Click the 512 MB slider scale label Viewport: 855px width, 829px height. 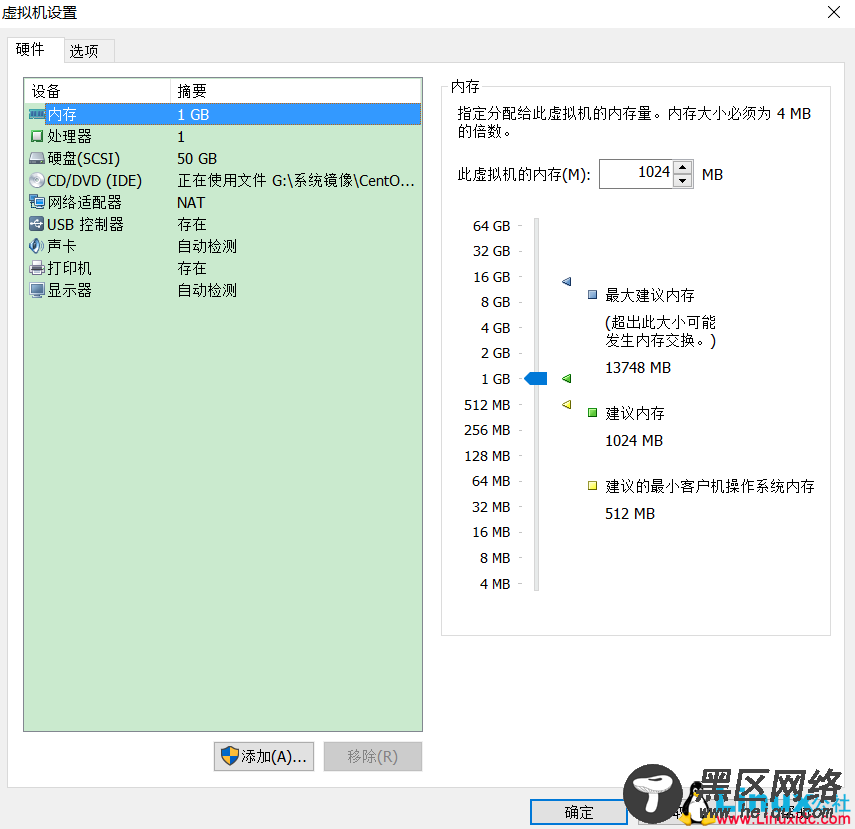[x=487, y=405]
